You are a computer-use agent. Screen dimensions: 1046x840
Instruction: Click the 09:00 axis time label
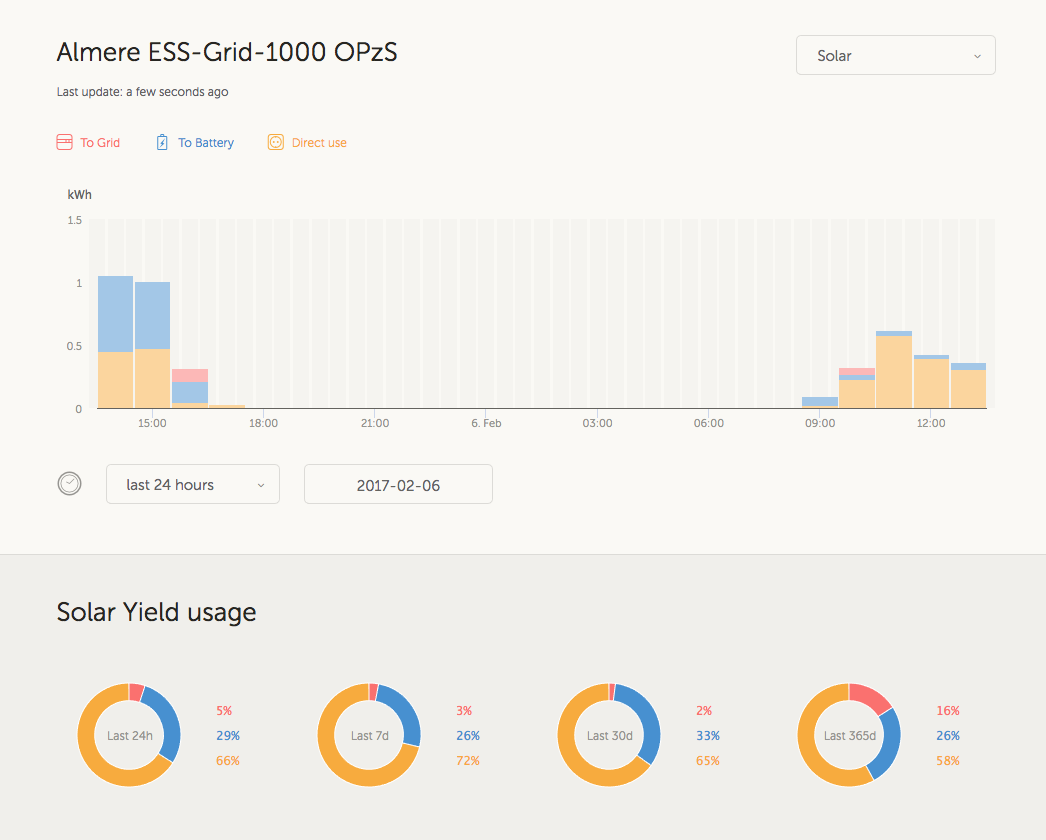(819, 424)
